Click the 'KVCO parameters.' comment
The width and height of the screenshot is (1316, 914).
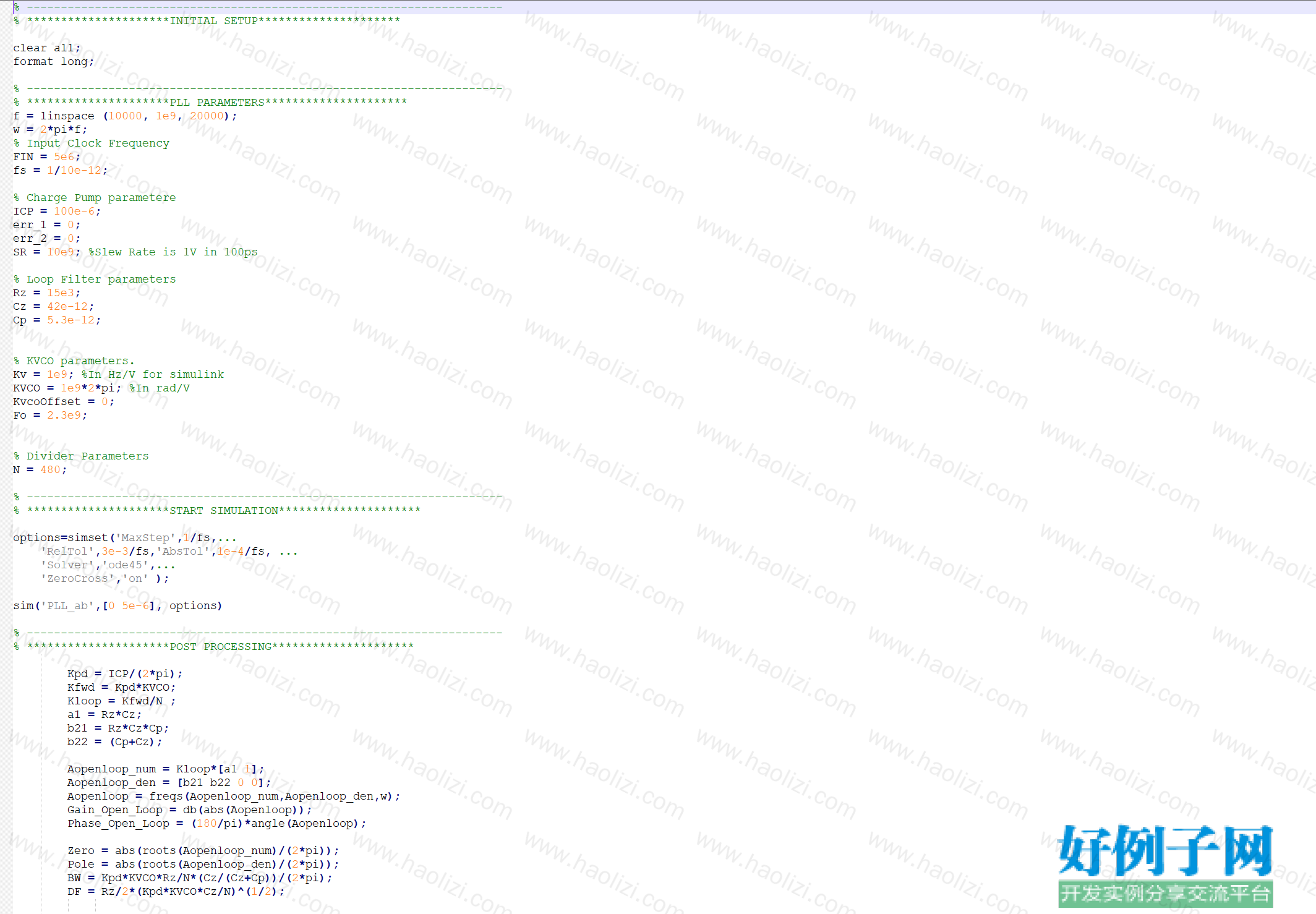(x=74, y=361)
